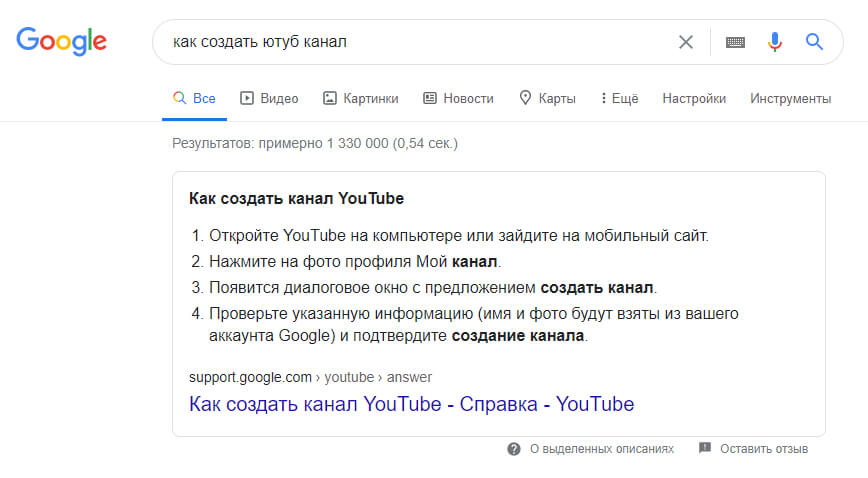Click the Оставить отзыв link
The image size is (868, 478).
[763, 449]
